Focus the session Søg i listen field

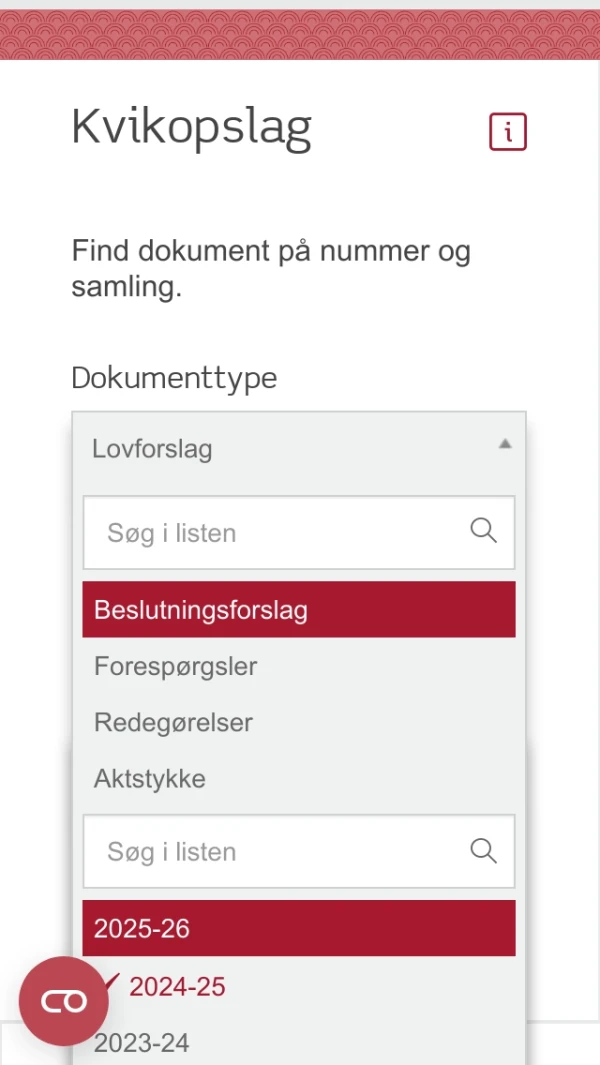click(250, 850)
